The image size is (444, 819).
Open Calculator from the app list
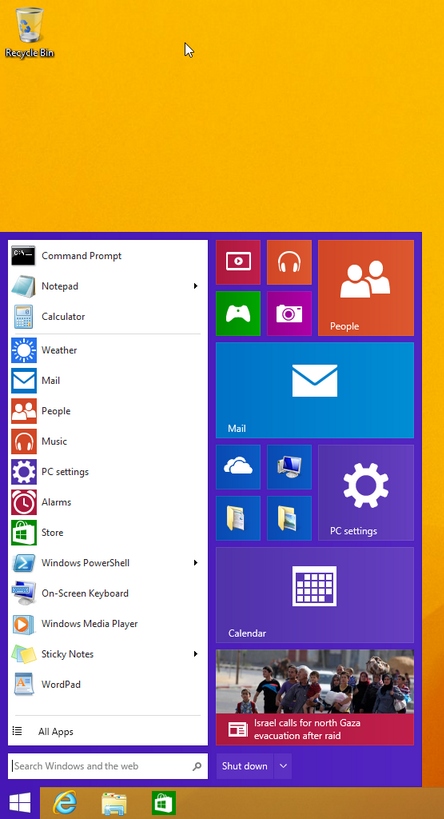click(x=108, y=317)
